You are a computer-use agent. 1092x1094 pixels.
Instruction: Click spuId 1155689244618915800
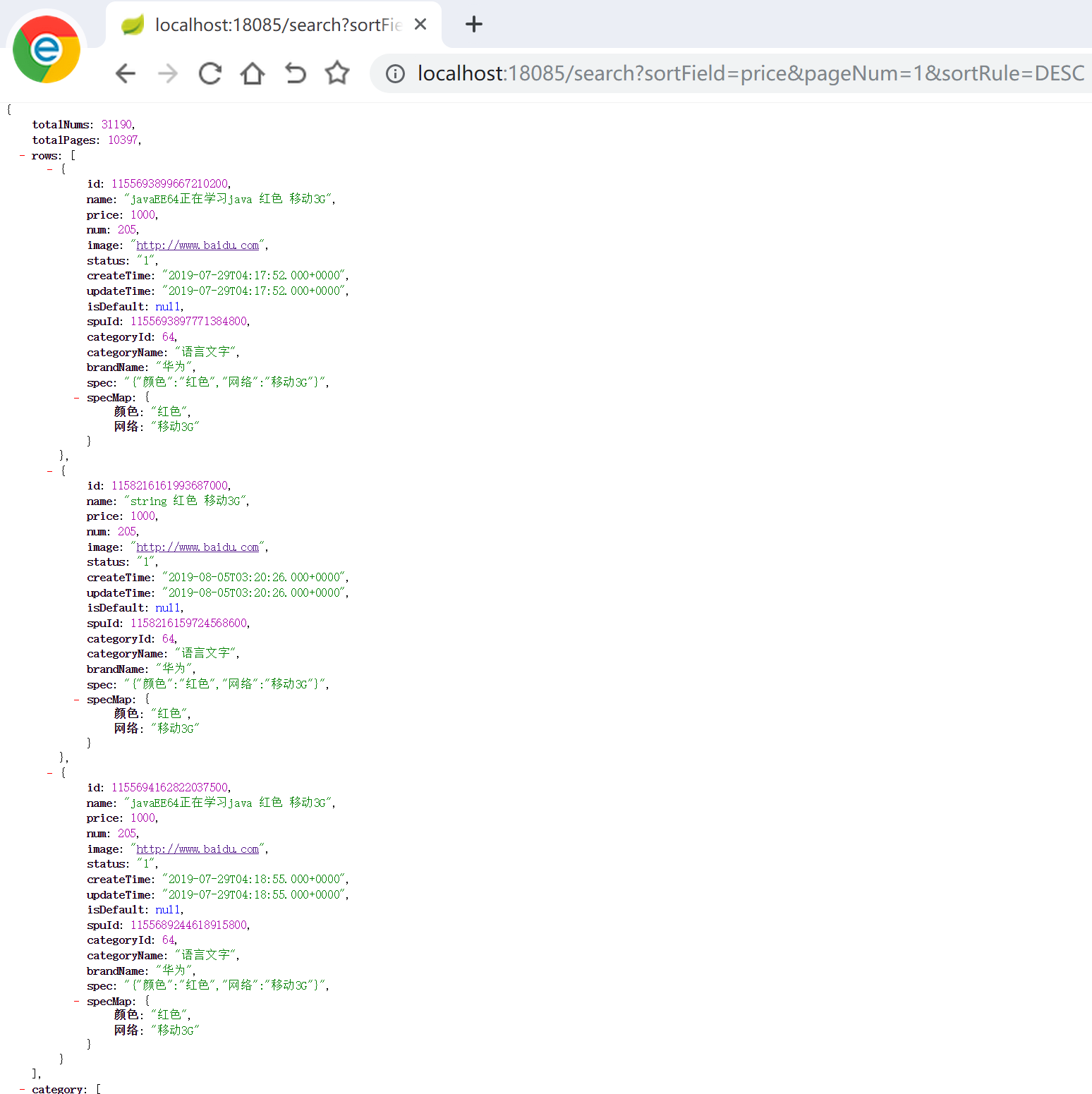point(188,925)
